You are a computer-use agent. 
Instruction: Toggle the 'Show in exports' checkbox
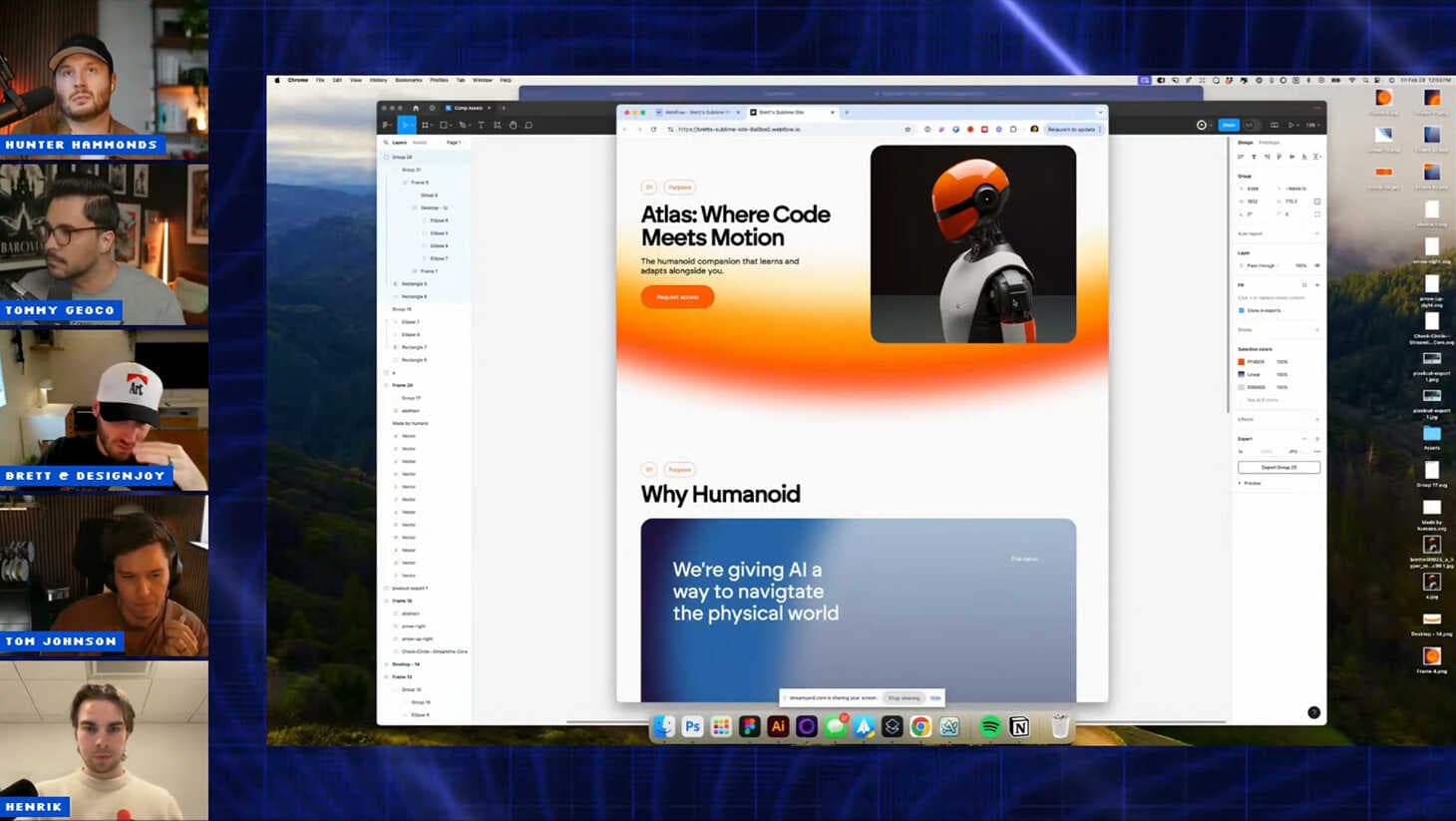pyautogui.click(x=1242, y=310)
